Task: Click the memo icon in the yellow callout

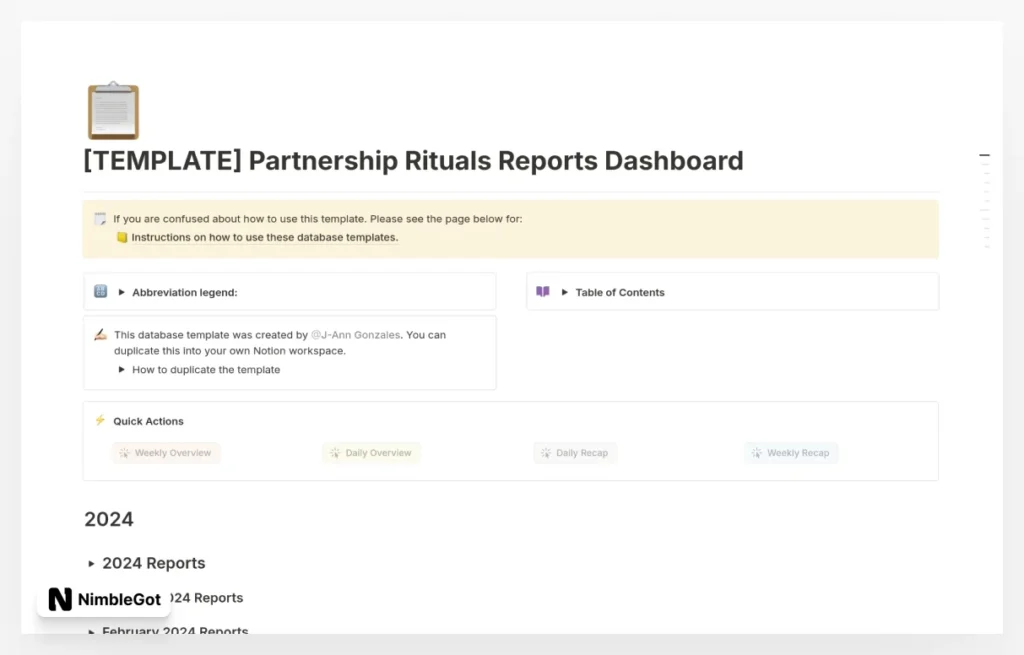Action: tap(99, 218)
